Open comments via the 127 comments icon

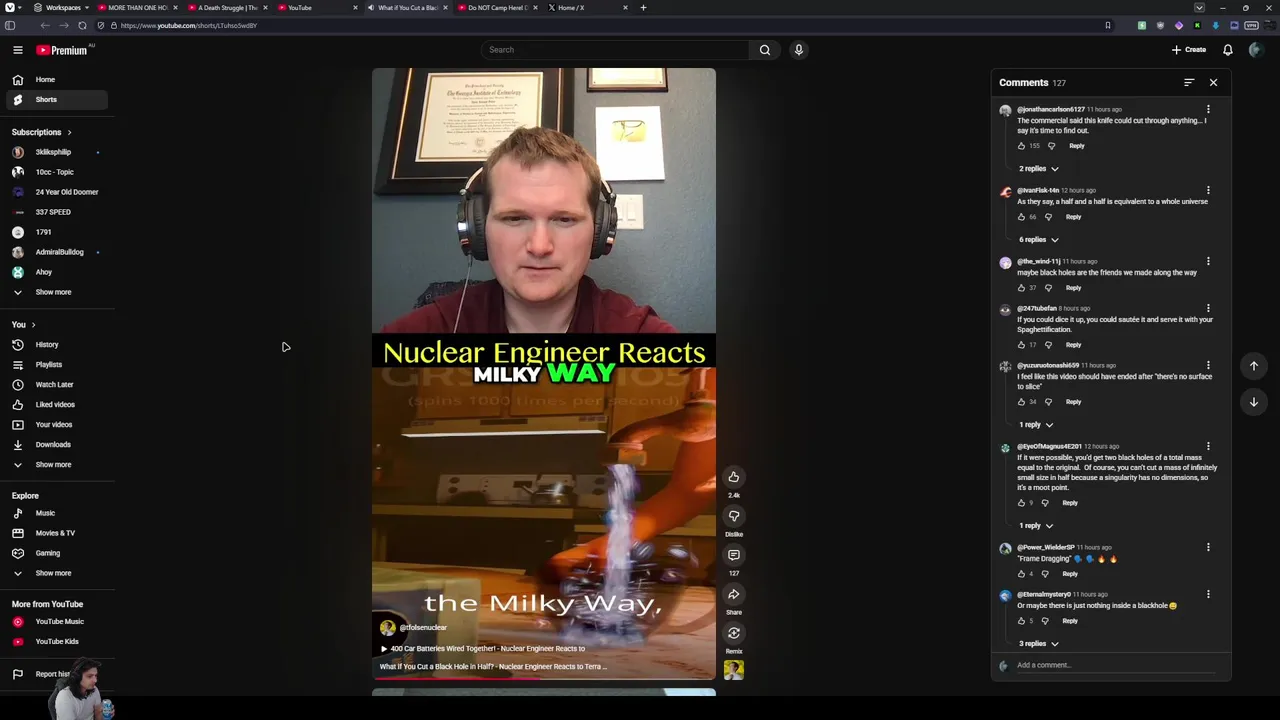[733, 555]
